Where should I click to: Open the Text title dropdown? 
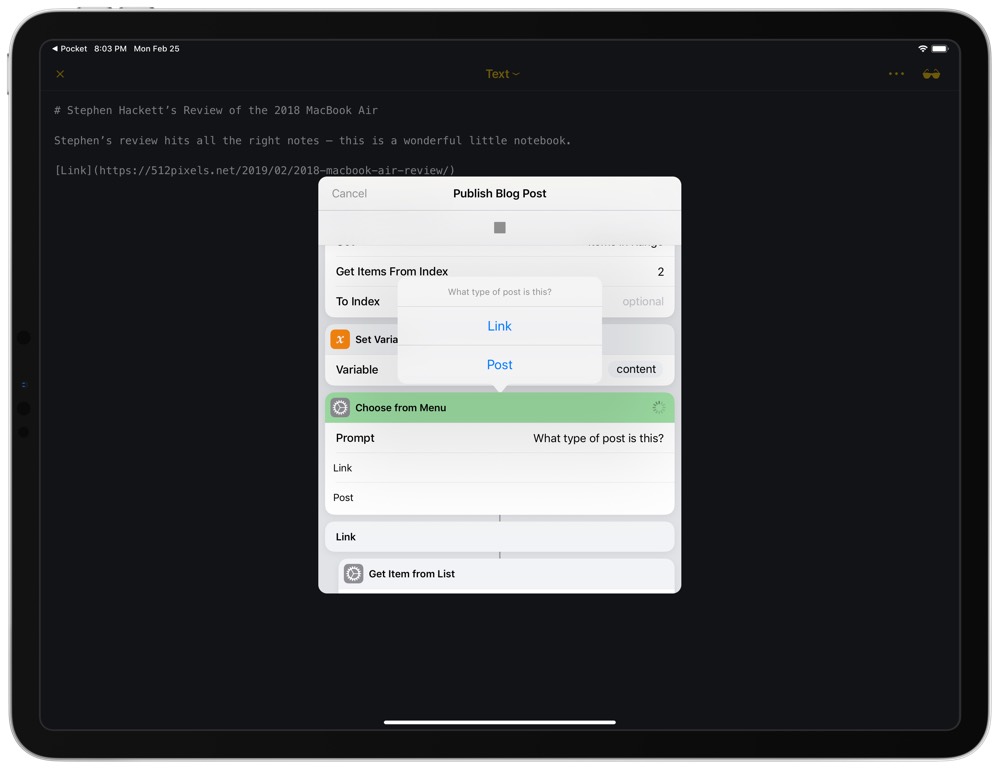click(x=502, y=74)
